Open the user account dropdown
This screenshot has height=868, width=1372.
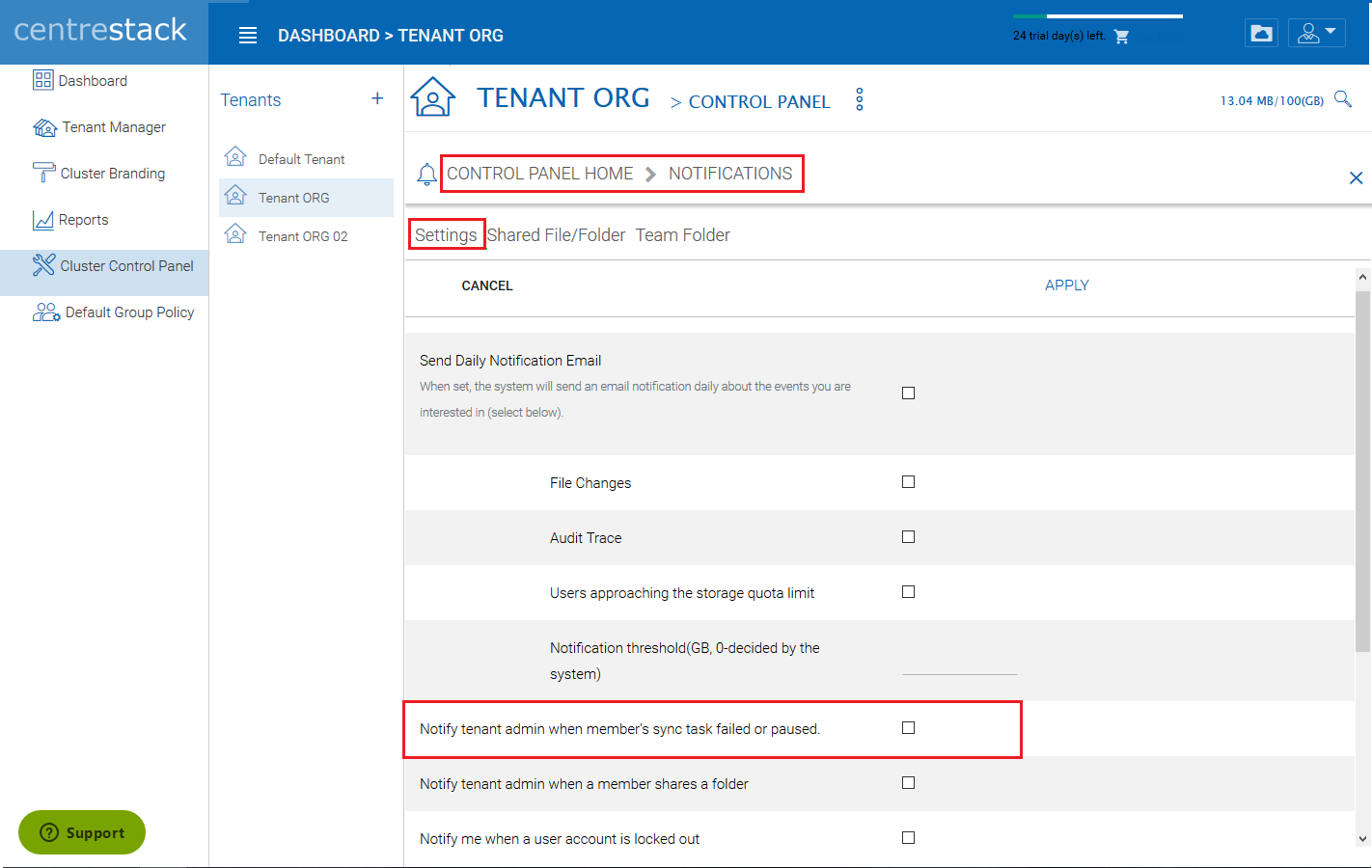1316,33
